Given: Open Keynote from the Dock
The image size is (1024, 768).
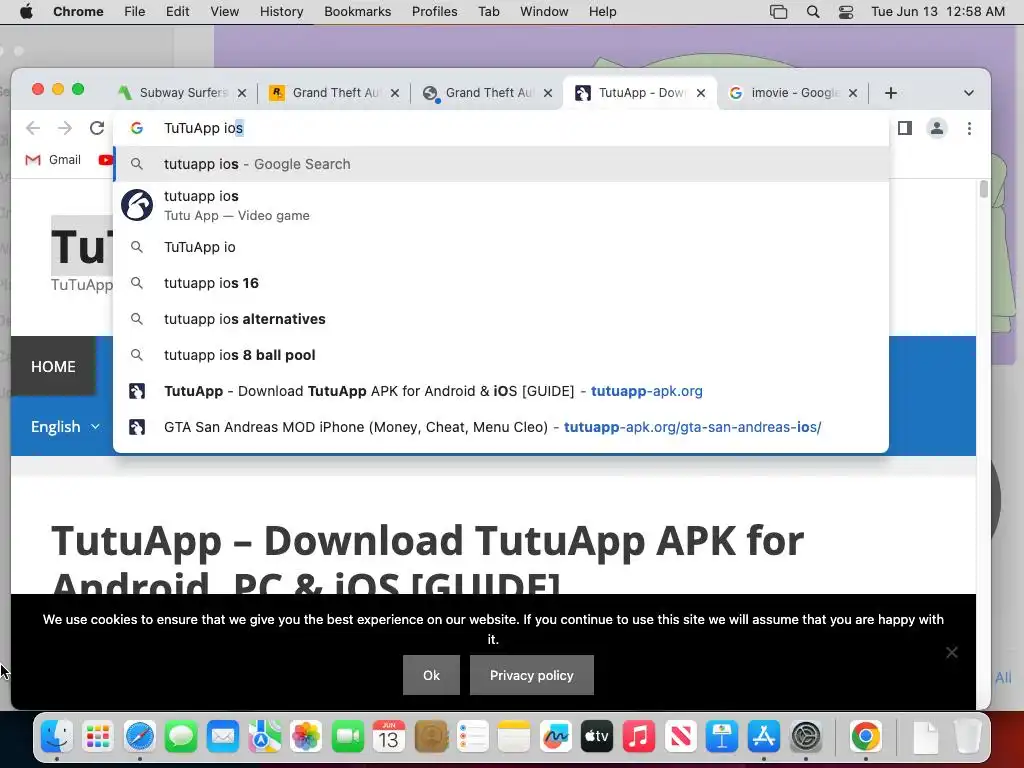Looking at the screenshot, I should (x=722, y=737).
